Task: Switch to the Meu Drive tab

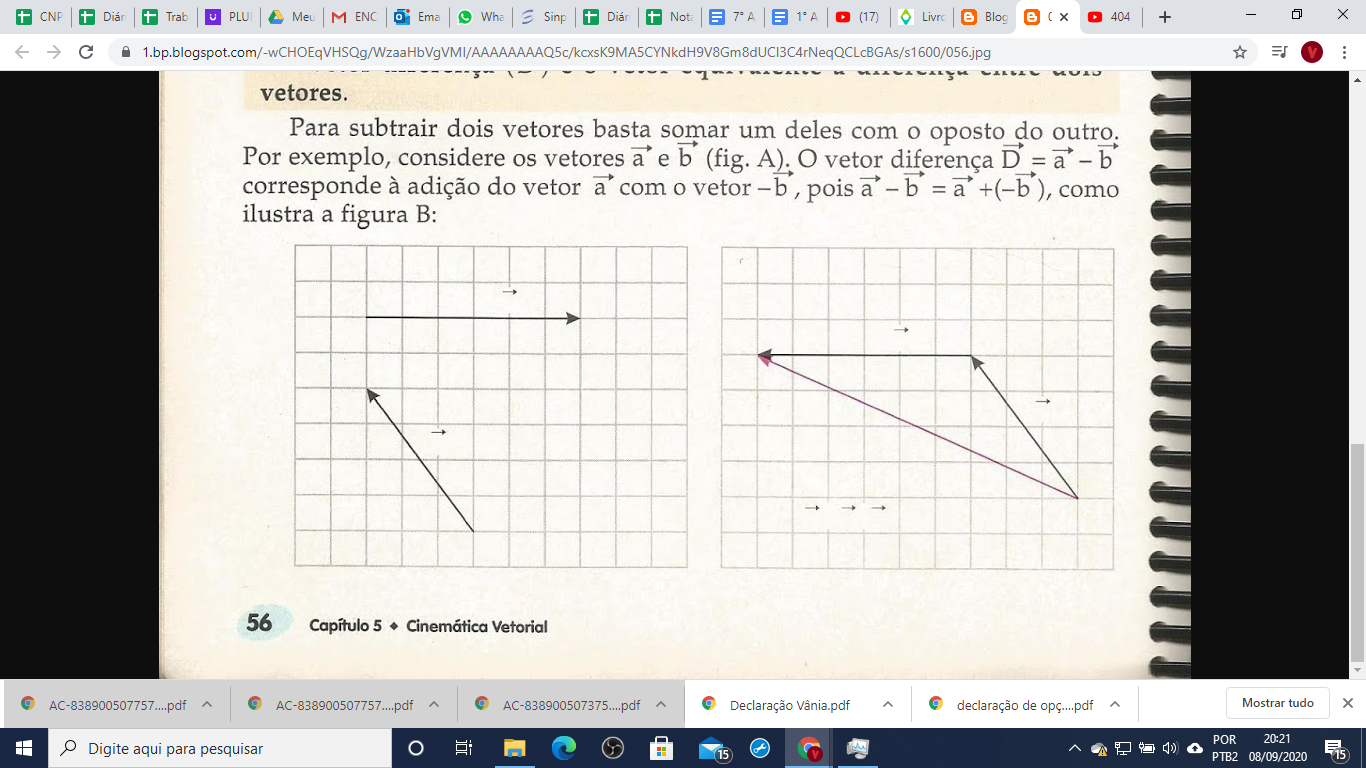Action: coord(291,17)
